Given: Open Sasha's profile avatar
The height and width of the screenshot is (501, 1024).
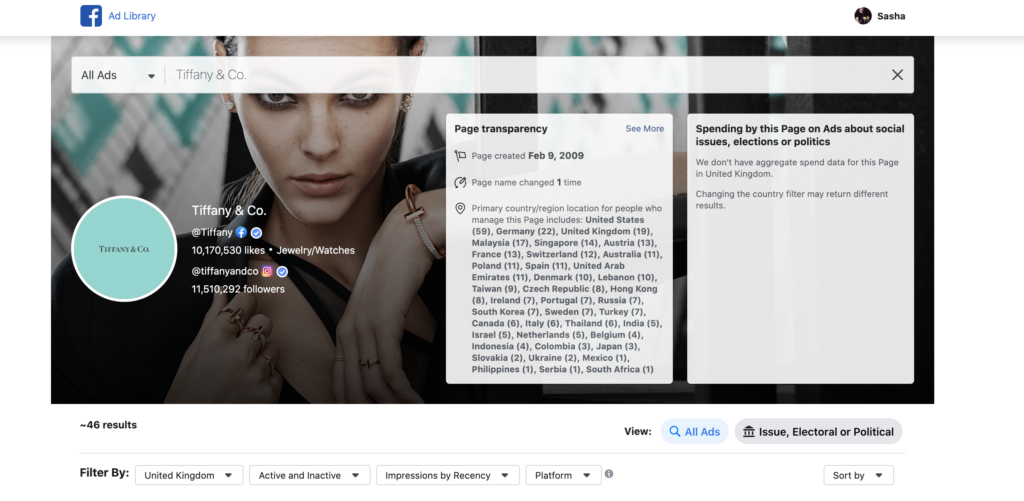Looking at the screenshot, I should [x=863, y=16].
